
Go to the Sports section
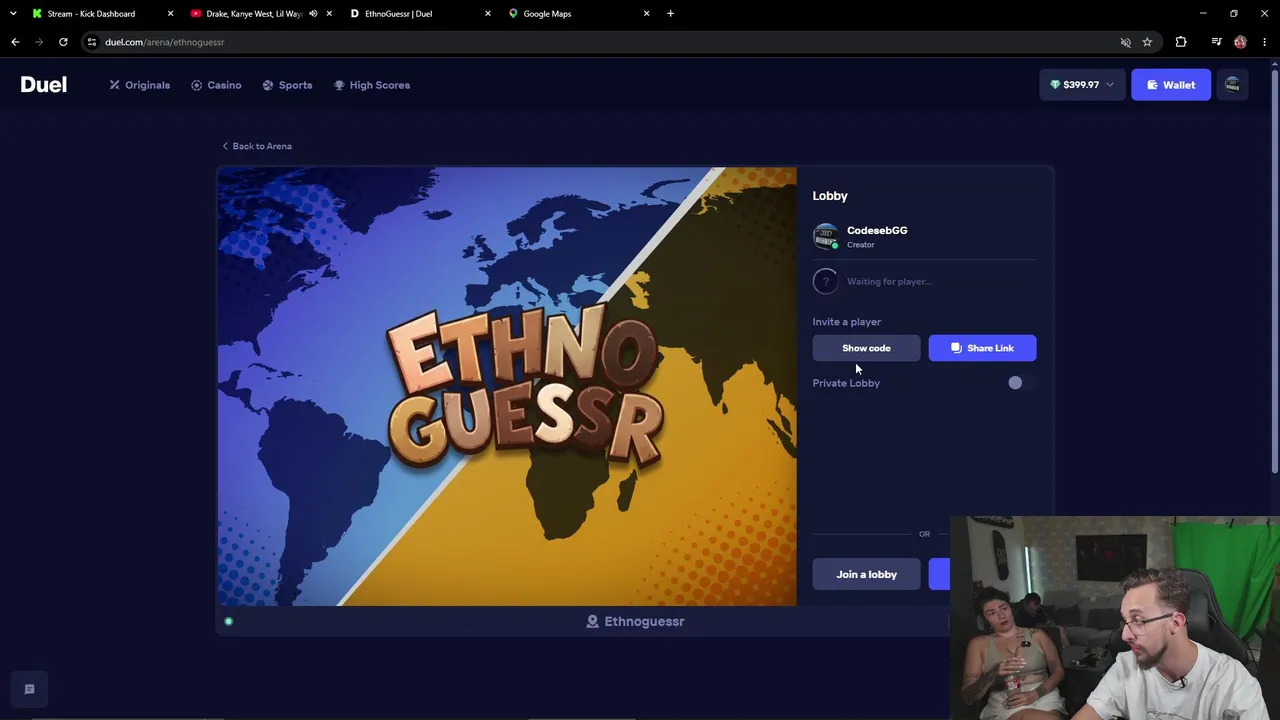[x=287, y=85]
